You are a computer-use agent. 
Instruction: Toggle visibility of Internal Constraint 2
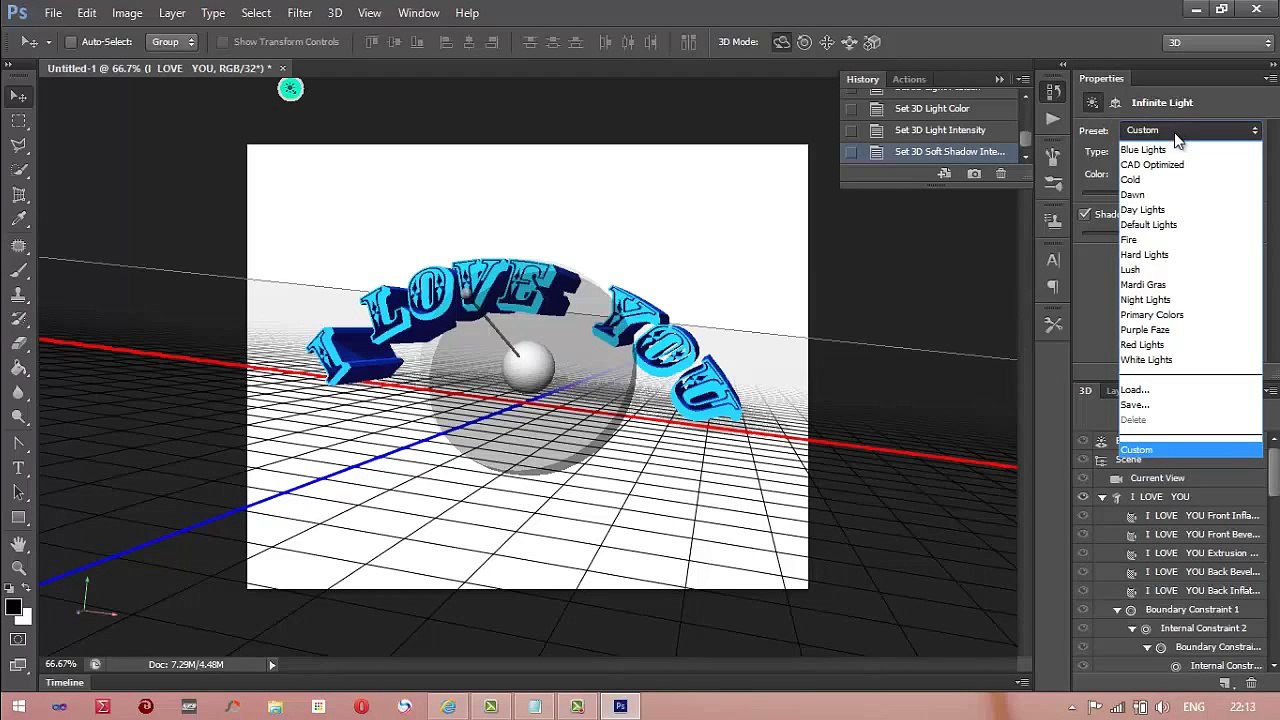coord(1083,629)
